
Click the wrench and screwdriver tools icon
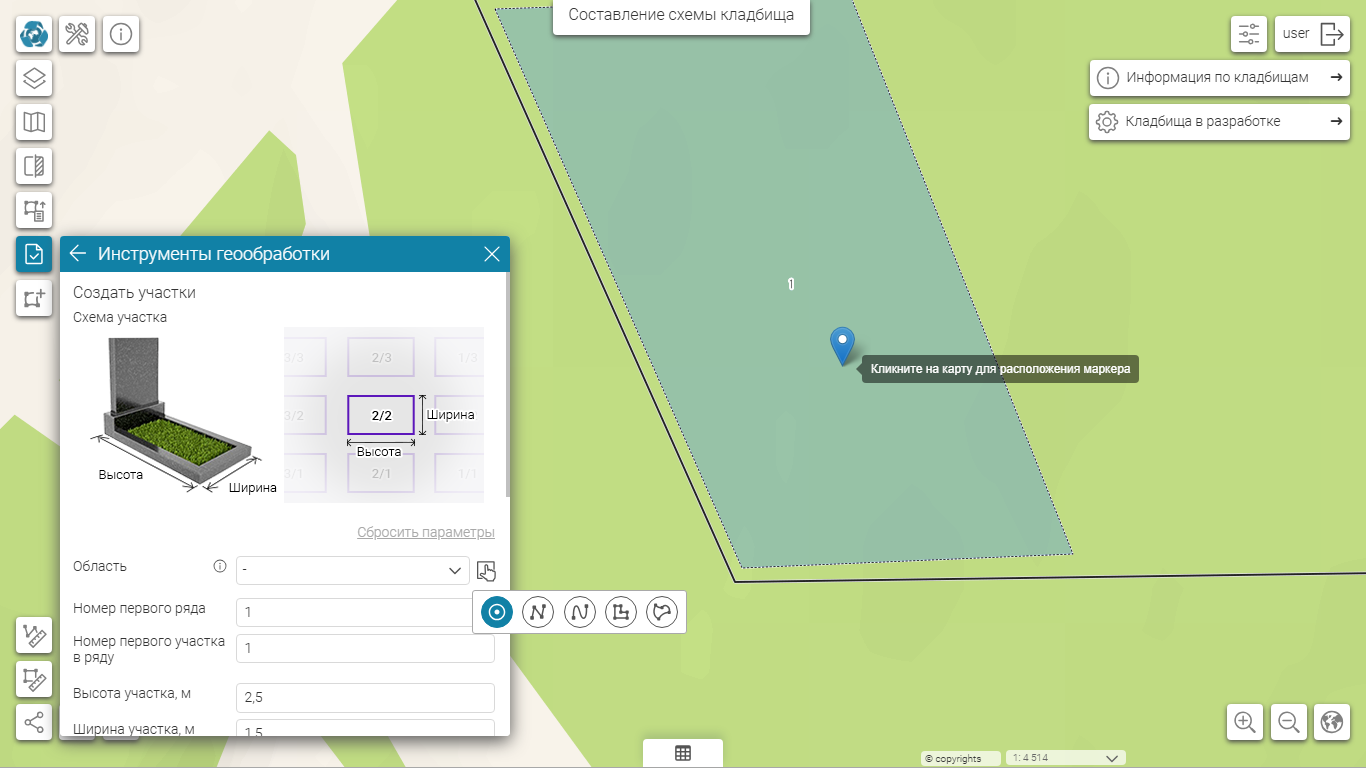pyautogui.click(x=77, y=34)
